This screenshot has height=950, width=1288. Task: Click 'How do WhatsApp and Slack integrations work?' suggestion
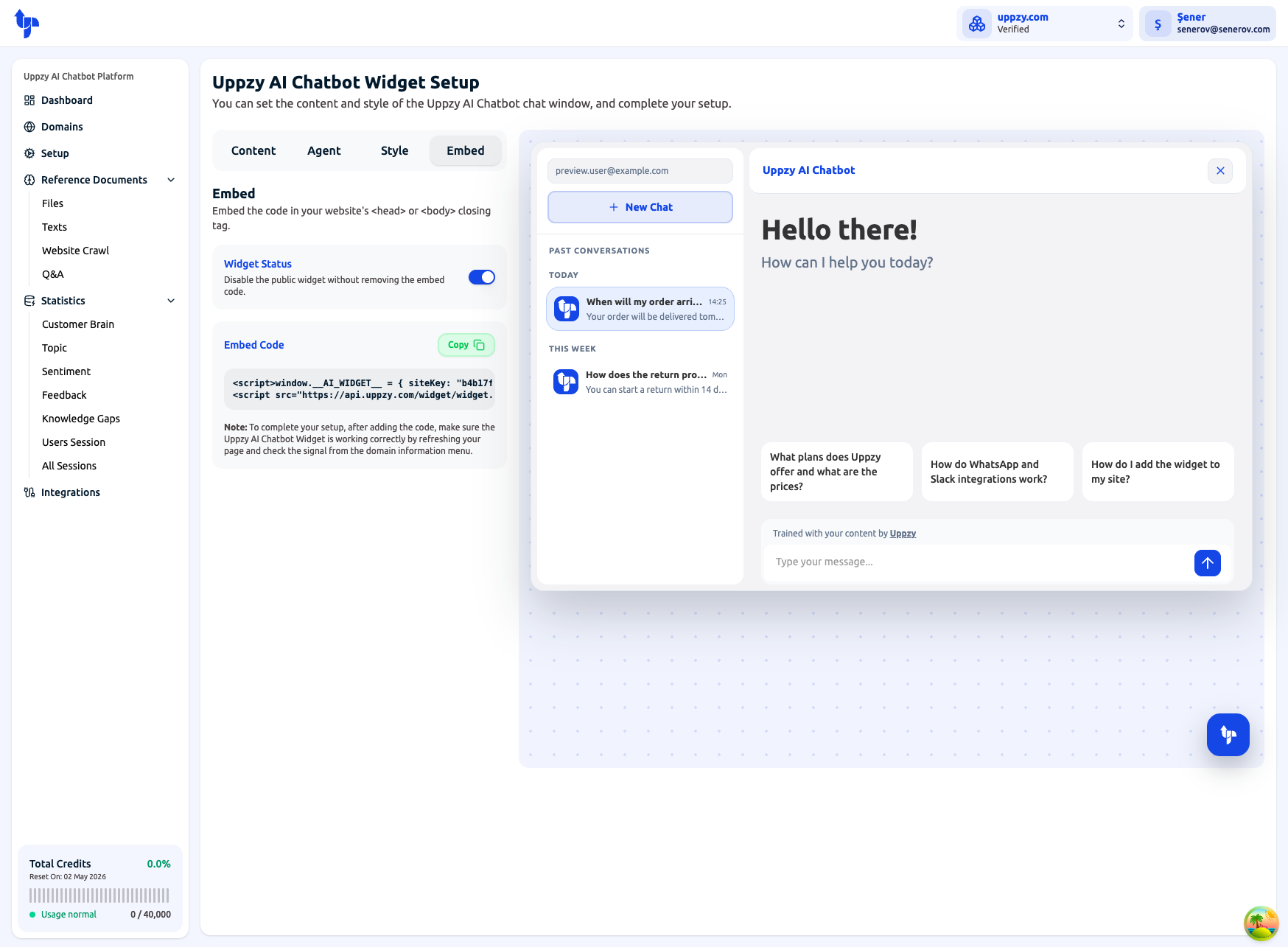998,472
